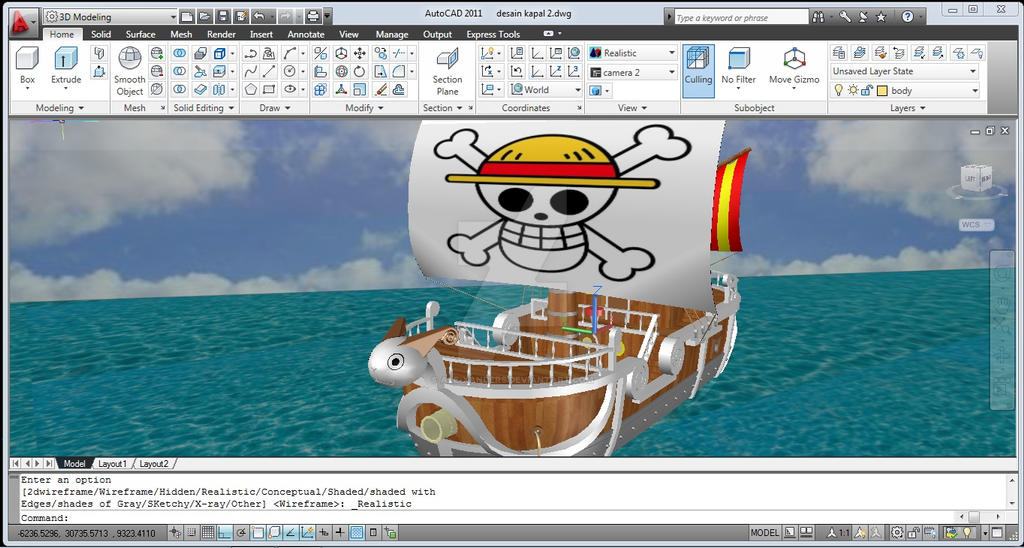Click the AutoCAD application menu logo
Image resolution: width=1024 pixels, height=548 pixels.
pyautogui.click(x=22, y=22)
